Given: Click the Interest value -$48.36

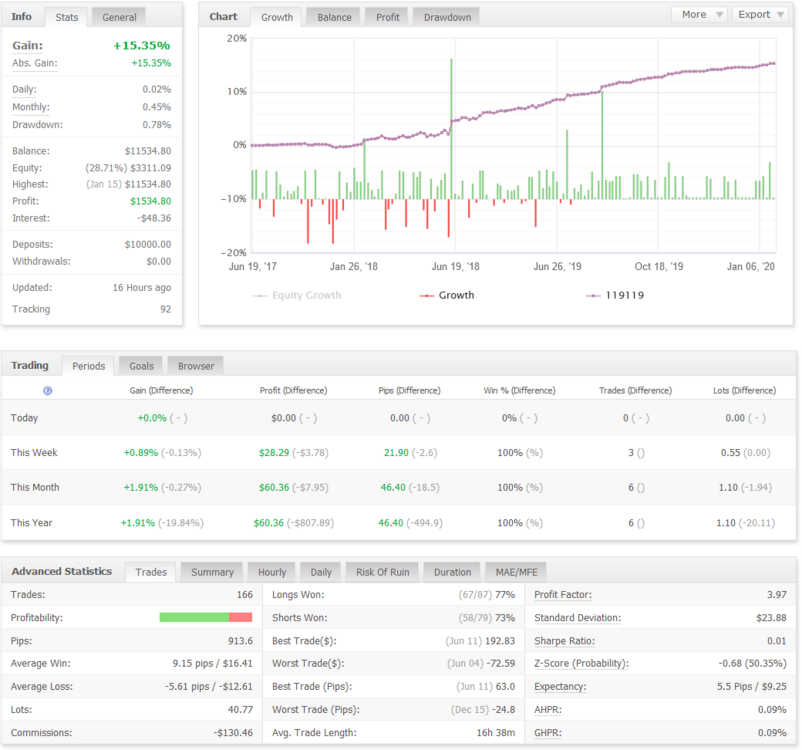Looking at the screenshot, I should 154,218.
